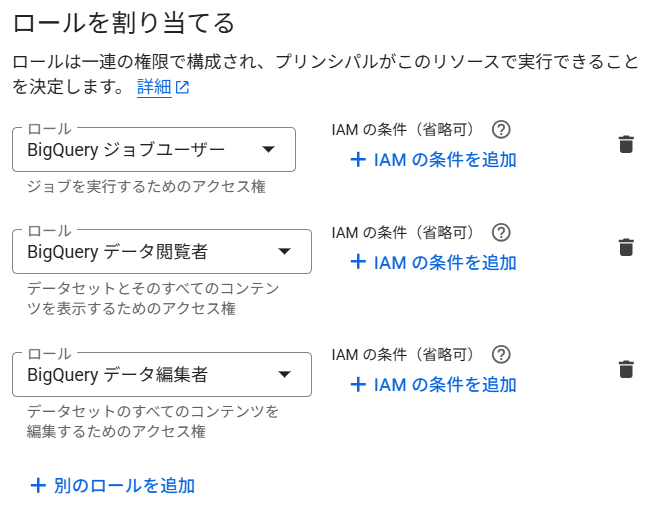Viewport: 669px width, 528px height.
Task: Delete the BigQuery ジョブユーザー role row
Action: (x=626, y=144)
